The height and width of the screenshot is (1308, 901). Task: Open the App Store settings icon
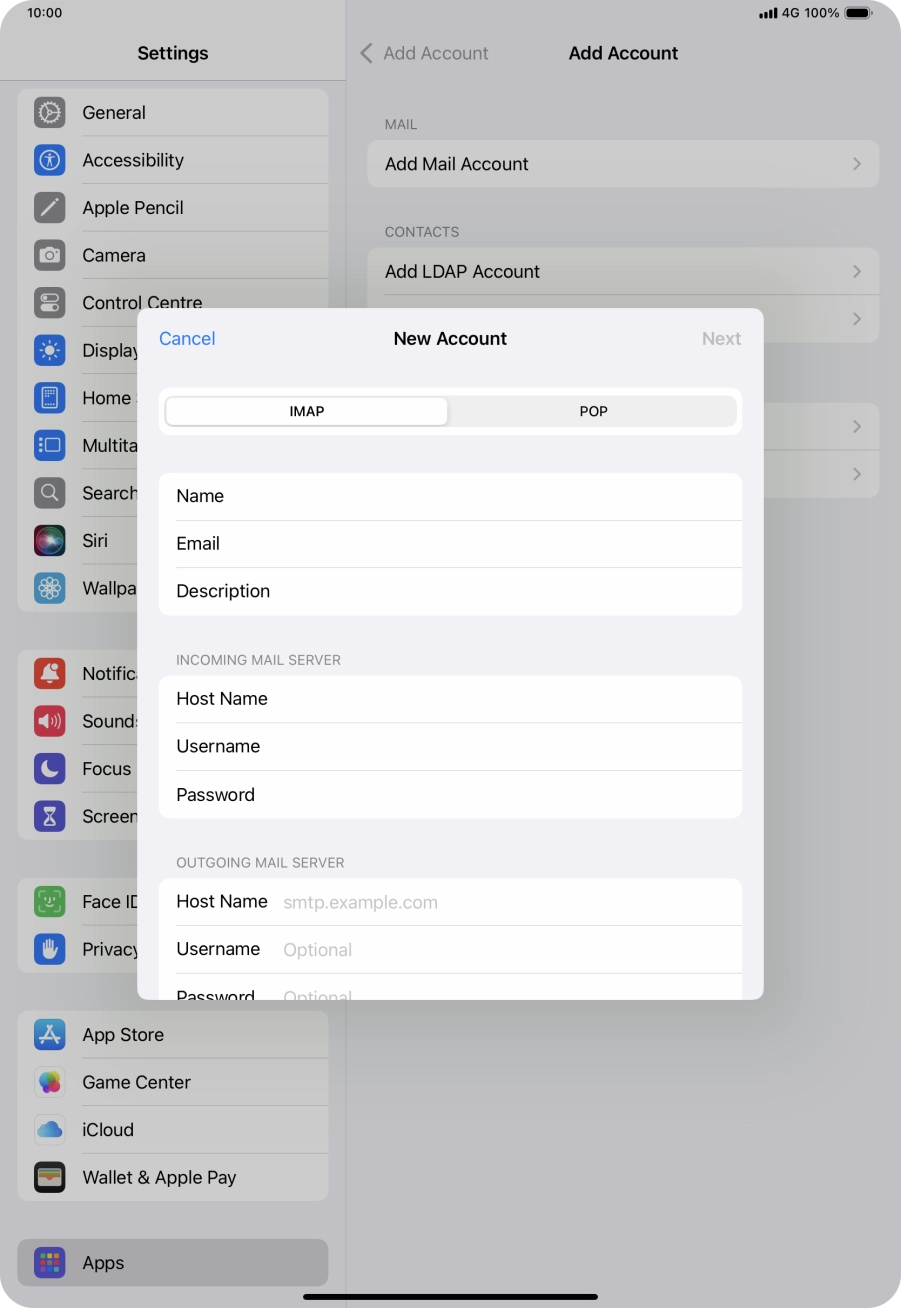49,1034
